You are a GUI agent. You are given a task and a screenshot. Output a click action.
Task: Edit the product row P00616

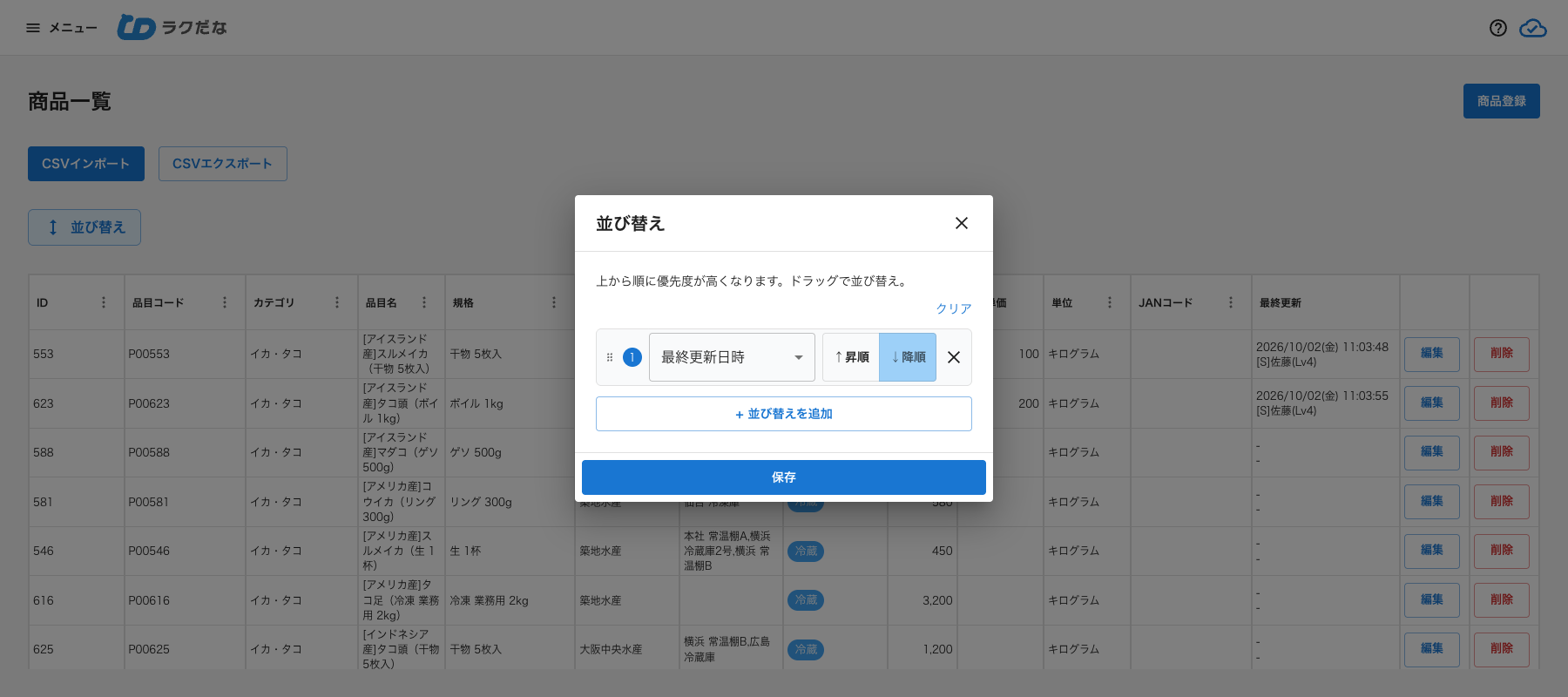click(1432, 600)
